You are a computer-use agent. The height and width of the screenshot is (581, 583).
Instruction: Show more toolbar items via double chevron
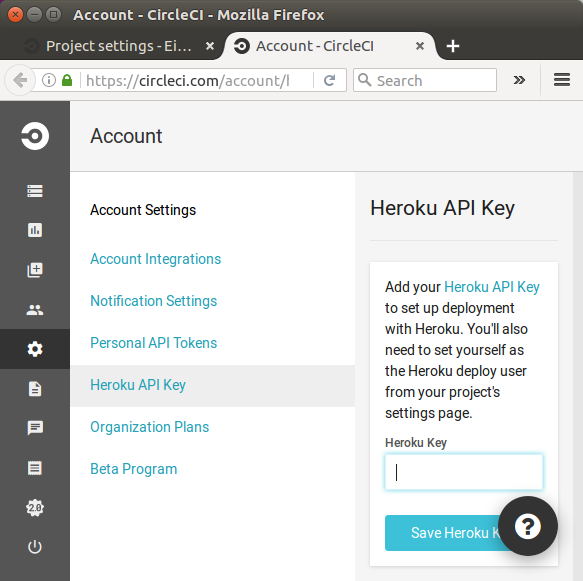(x=519, y=80)
